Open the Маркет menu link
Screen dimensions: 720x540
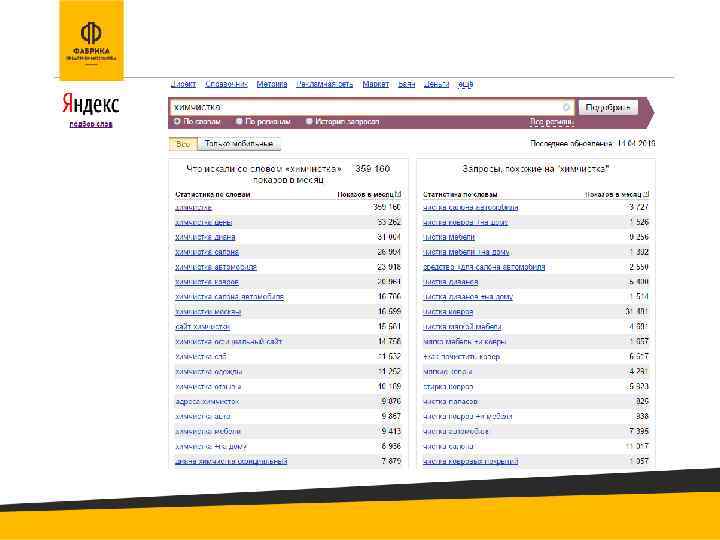[376, 84]
